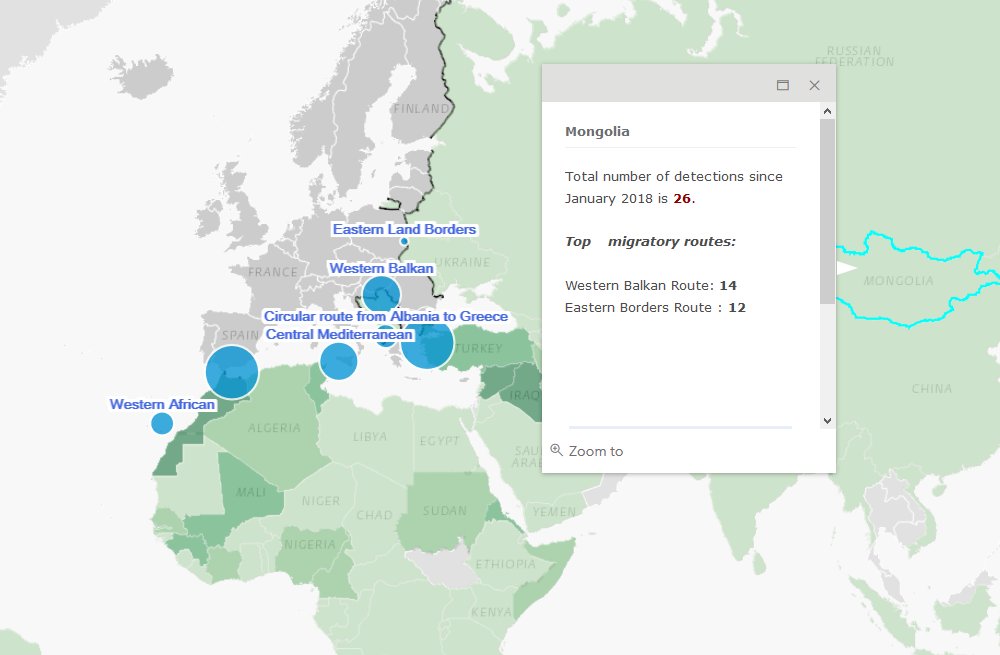
Task: Click the Eastern Borders Route : 12 line
Action: click(655, 307)
